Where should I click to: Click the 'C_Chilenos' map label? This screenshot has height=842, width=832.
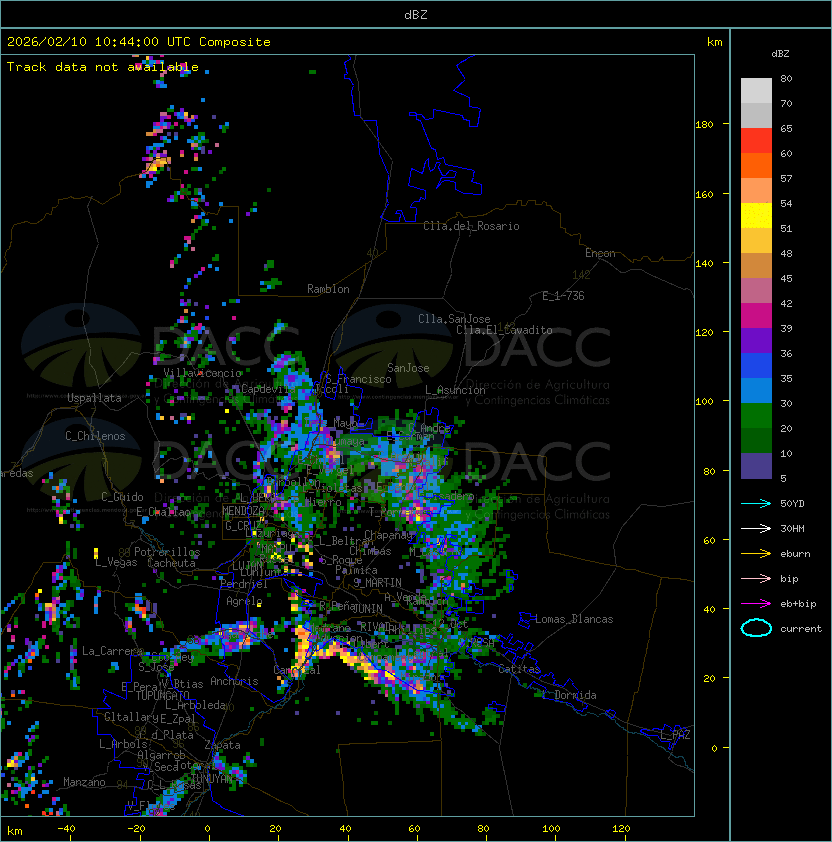pyautogui.click(x=95, y=436)
